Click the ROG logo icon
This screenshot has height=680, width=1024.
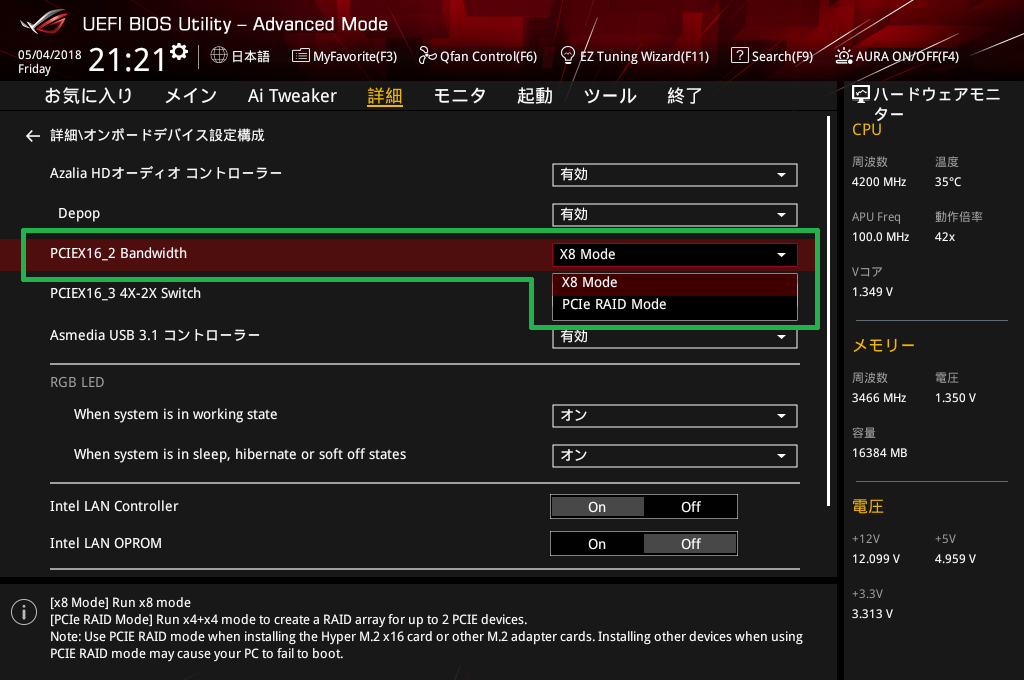43,22
